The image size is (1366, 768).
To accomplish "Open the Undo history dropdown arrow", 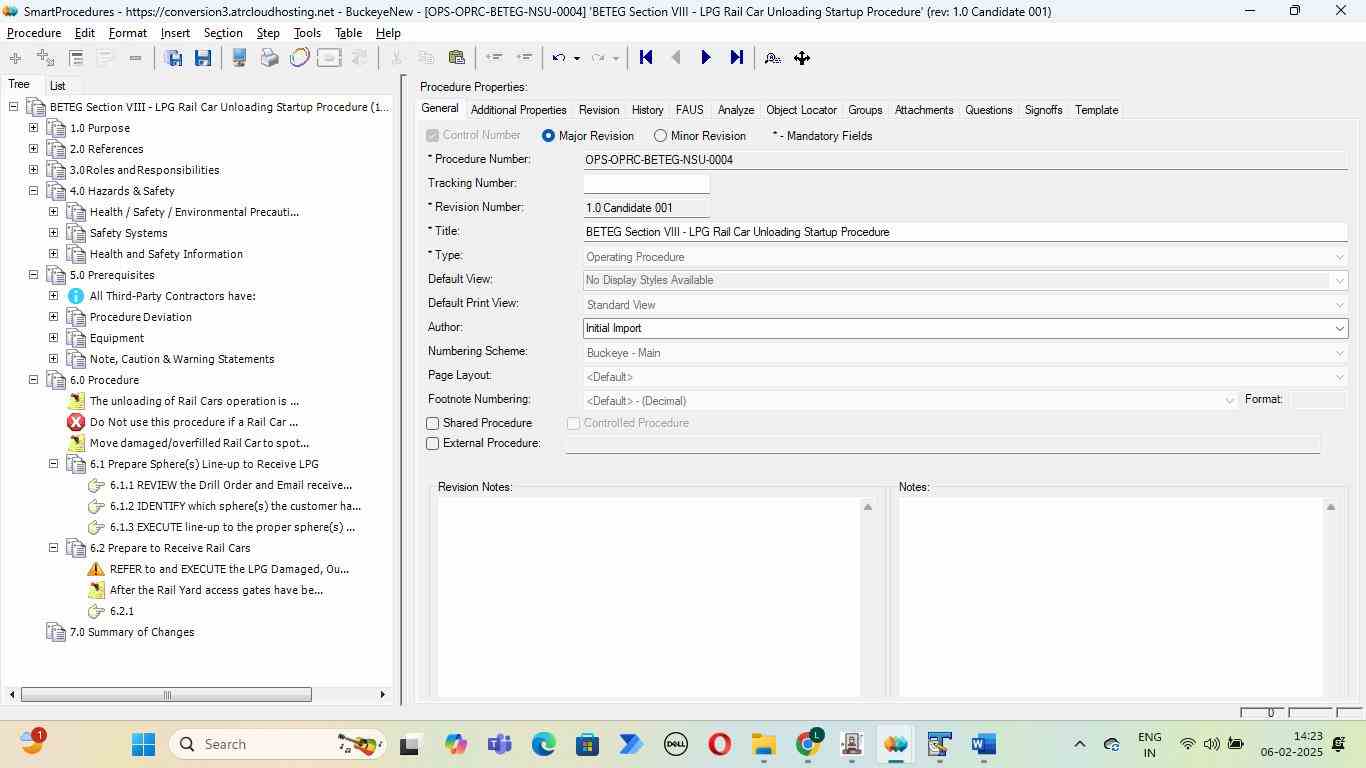I will [576, 58].
